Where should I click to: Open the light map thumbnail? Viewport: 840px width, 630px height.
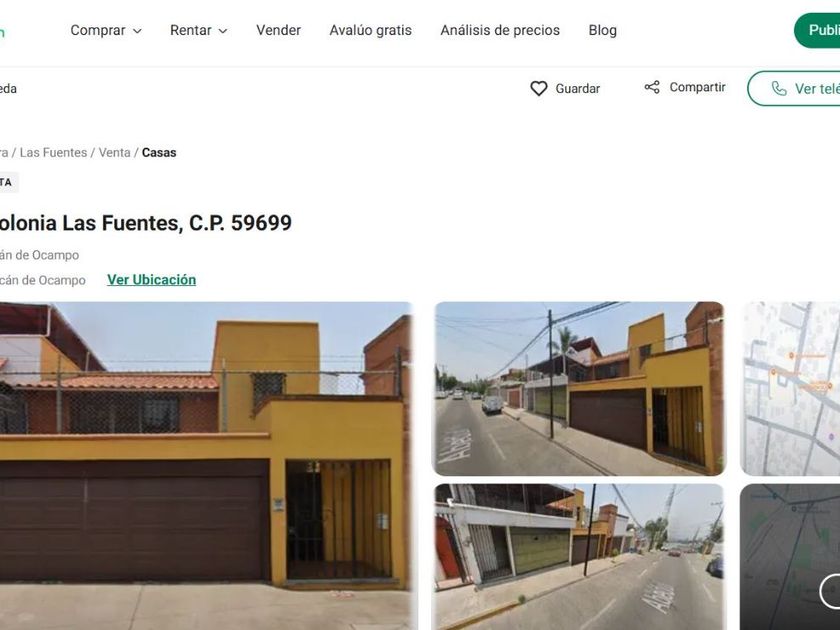click(790, 389)
